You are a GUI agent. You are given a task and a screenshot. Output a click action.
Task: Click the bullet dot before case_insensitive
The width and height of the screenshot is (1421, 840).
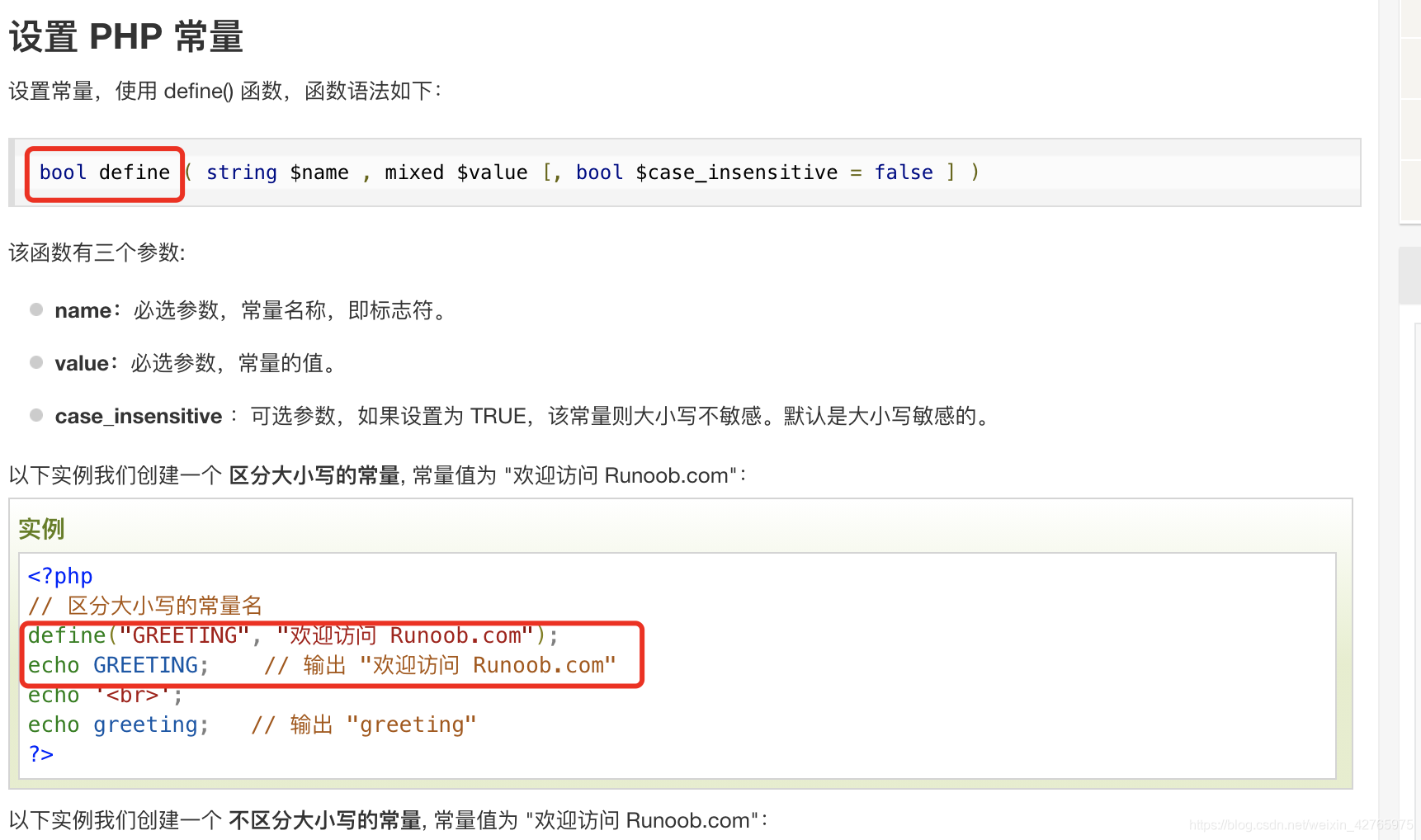pyautogui.click(x=36, y=415)
